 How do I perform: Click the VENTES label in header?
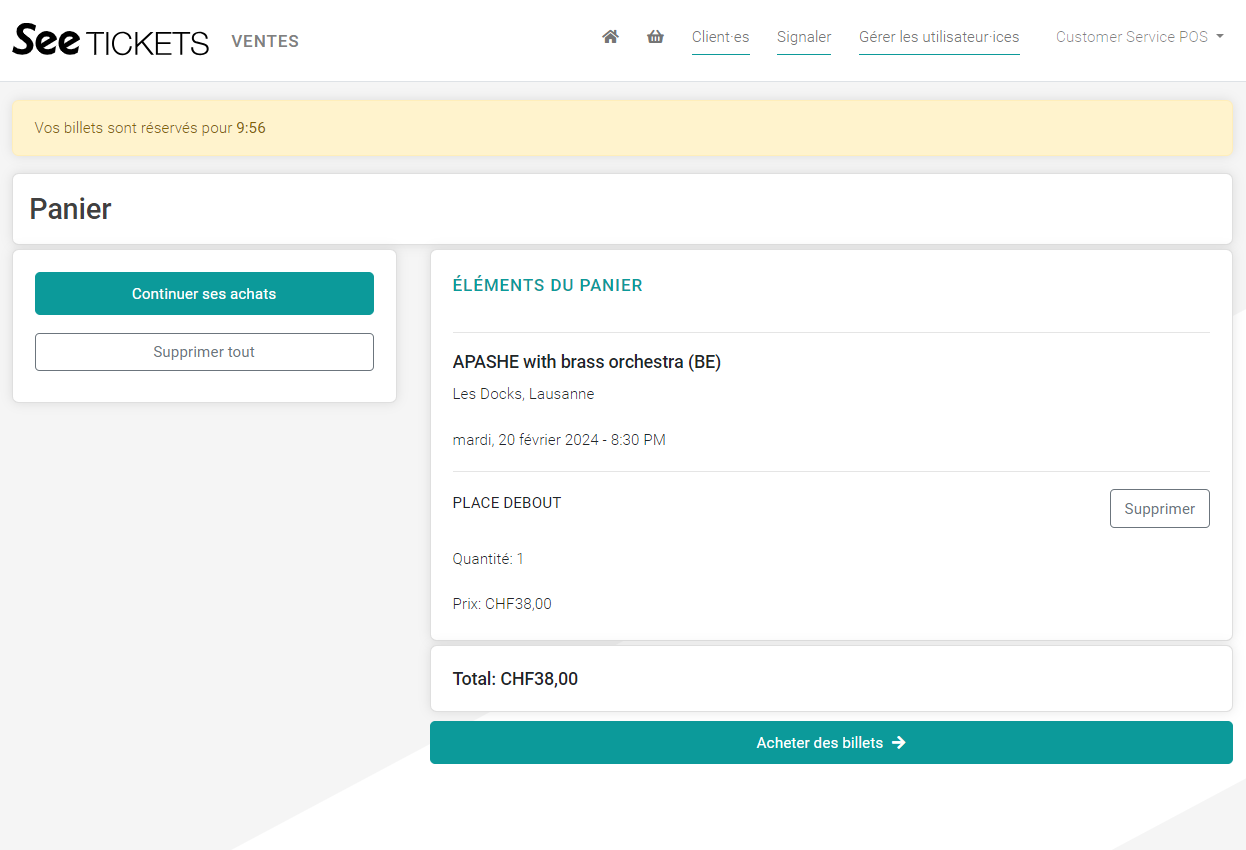click(x=265, y=41)
